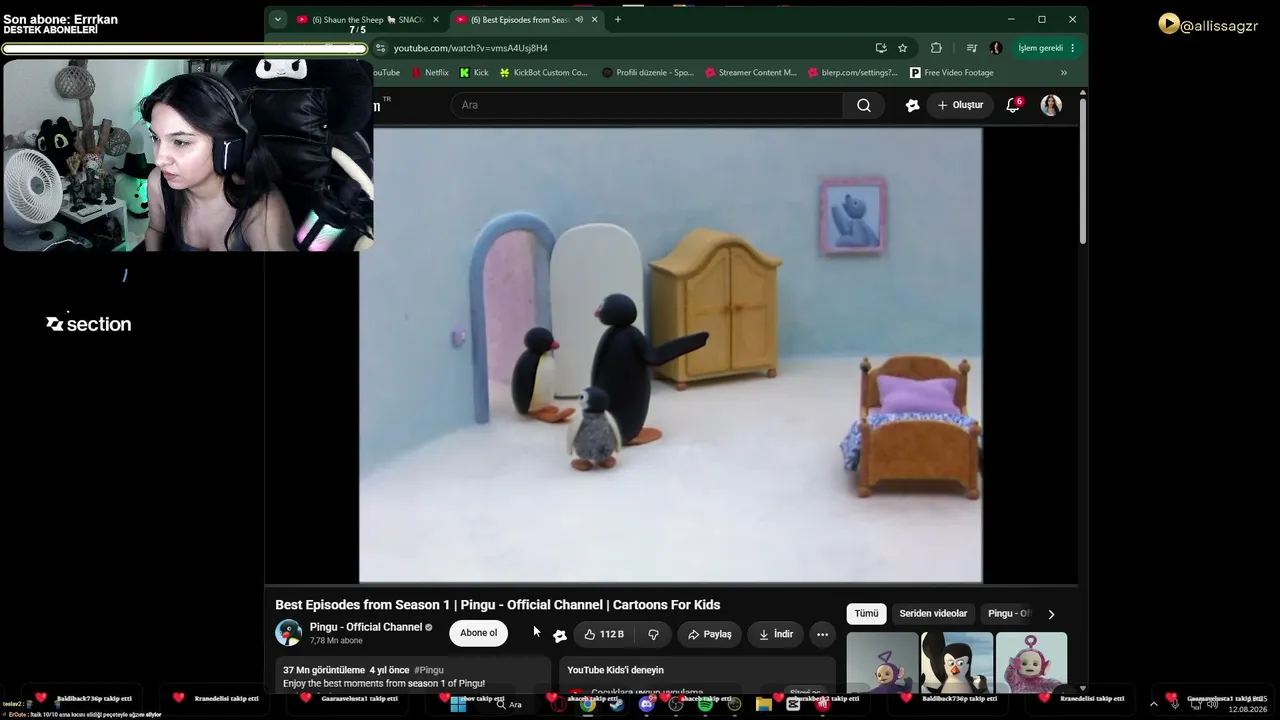Open File Explorer from the taskbar

(764, 704)
